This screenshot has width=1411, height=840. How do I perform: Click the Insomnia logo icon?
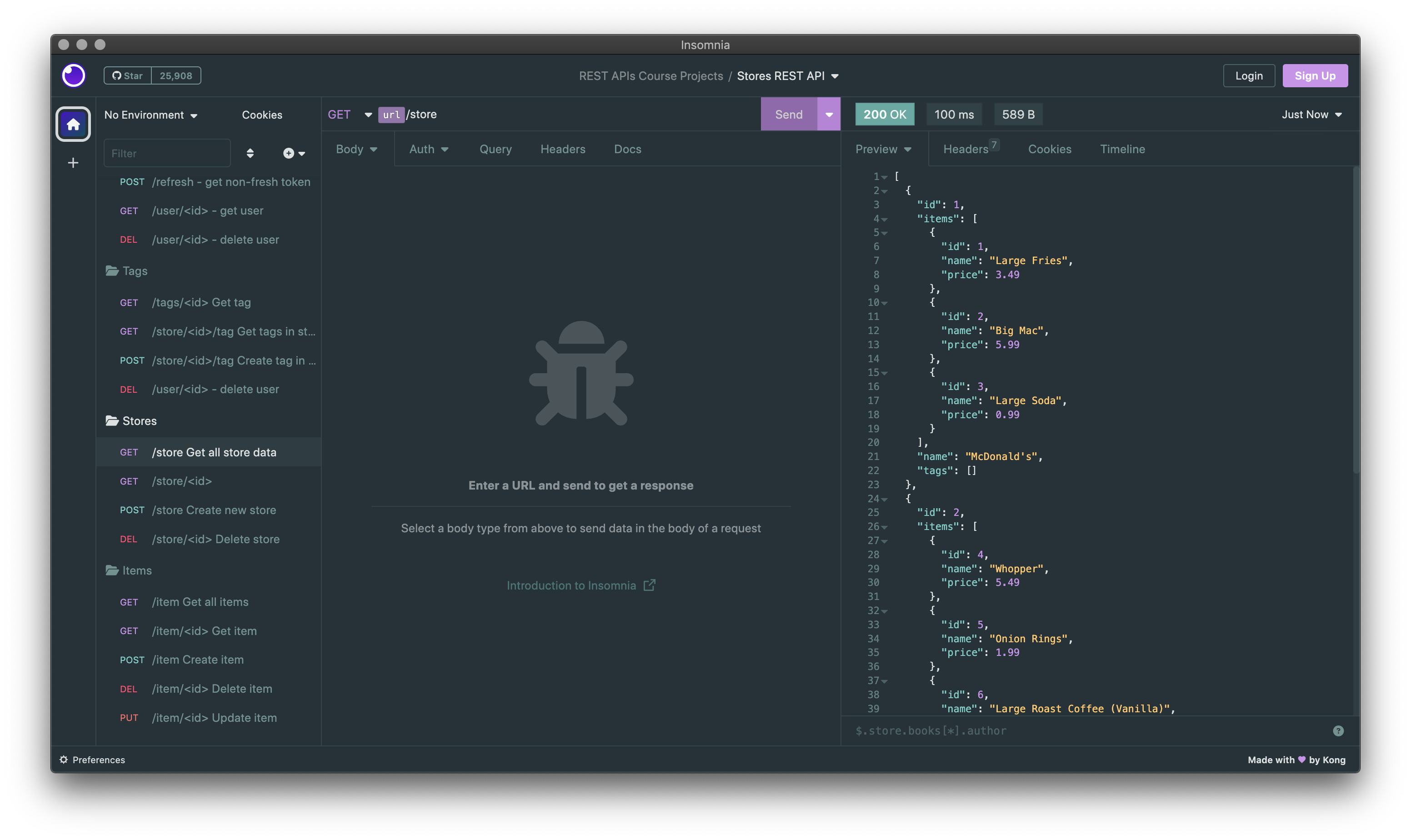coord(74,75)
